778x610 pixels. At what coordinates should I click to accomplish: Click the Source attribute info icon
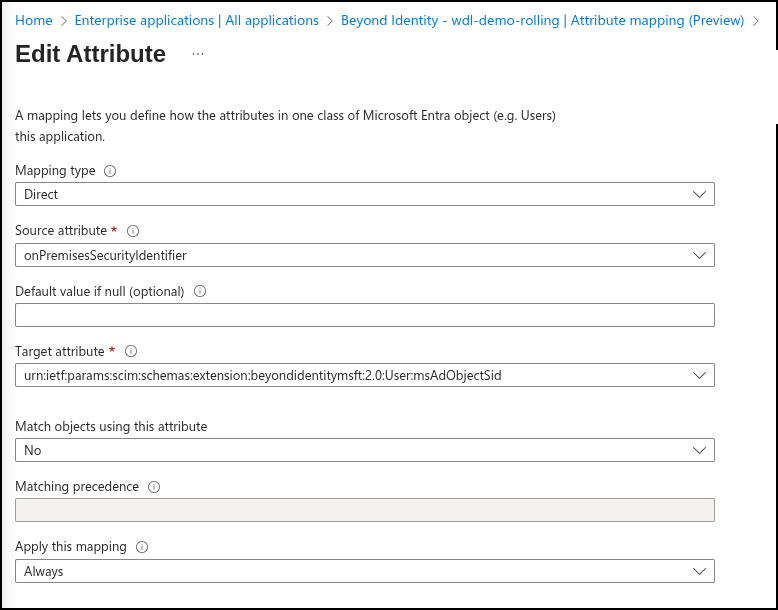pyautogui.click(x=133, y=231)
